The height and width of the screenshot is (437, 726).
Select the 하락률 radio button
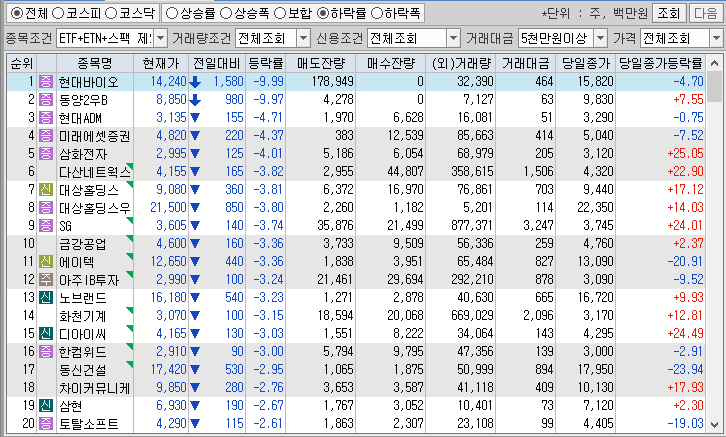323,13
